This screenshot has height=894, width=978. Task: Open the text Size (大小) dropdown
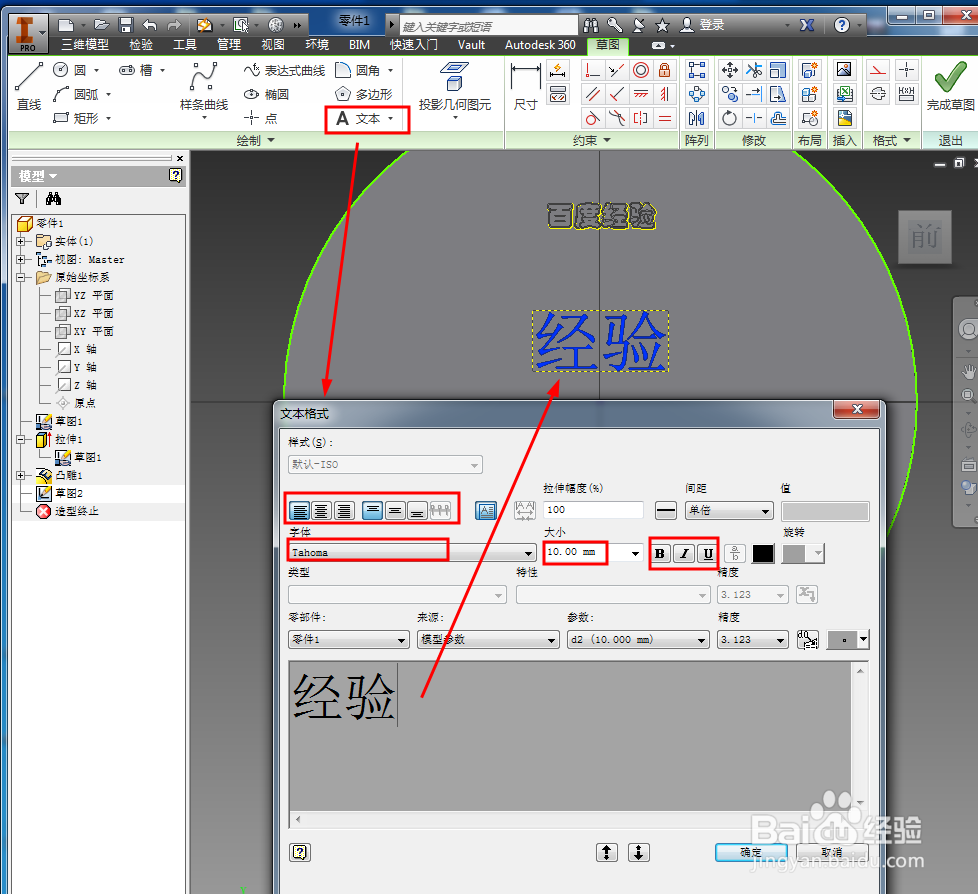click(635, 553)
